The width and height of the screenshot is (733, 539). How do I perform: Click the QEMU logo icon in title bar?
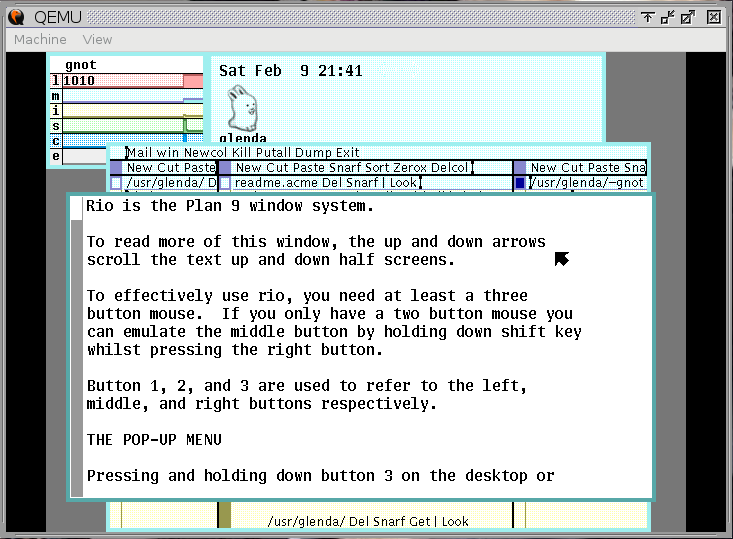tap(17, 17)
